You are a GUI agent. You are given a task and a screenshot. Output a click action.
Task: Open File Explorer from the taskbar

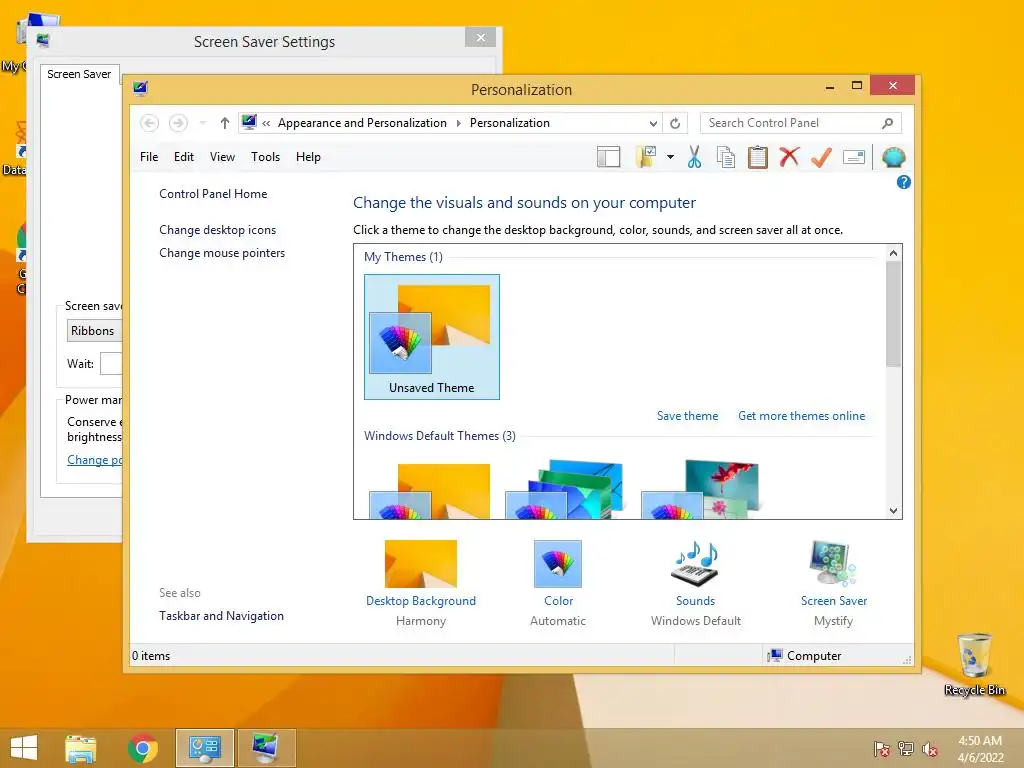pos(80,748)
